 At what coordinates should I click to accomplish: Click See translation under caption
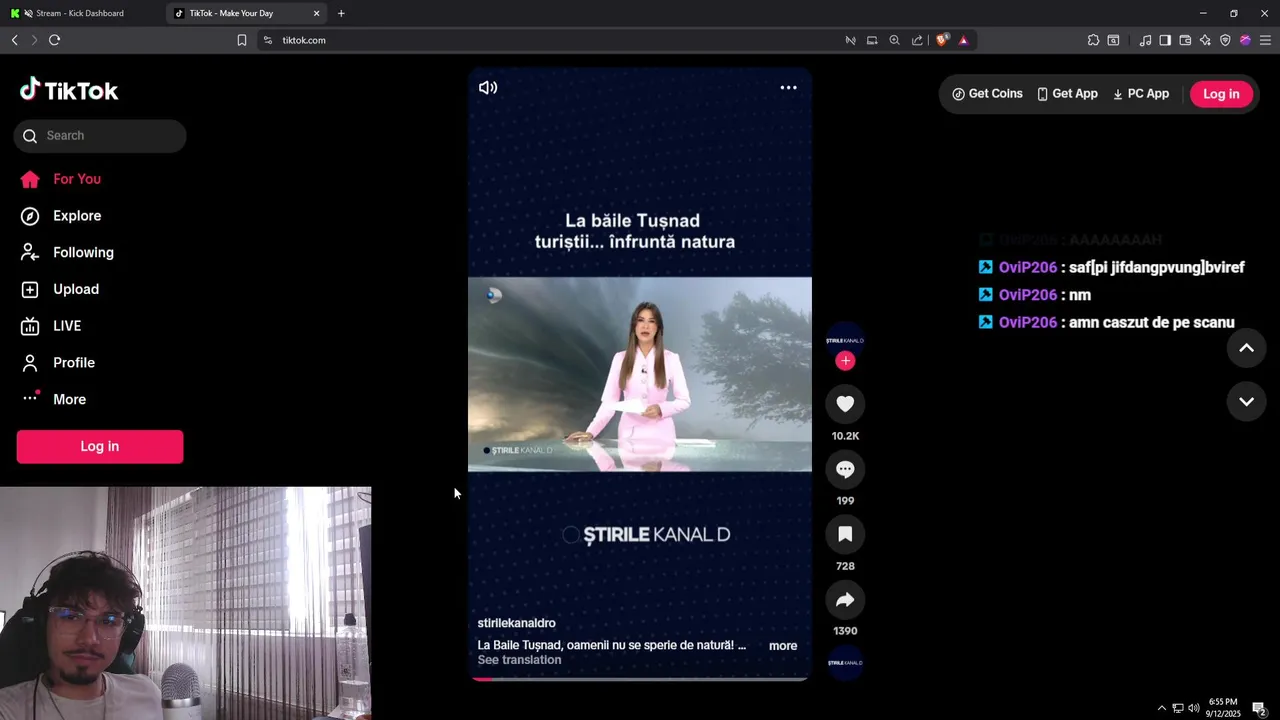click(x=519, y=660)
